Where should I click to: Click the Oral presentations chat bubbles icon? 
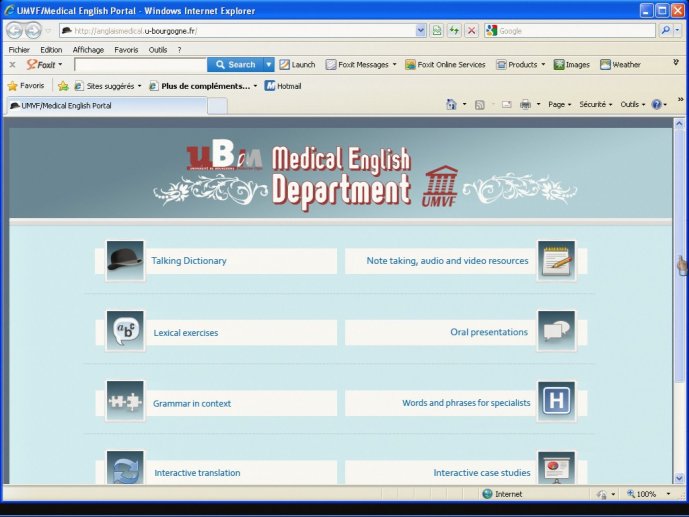tap(556, 331)
